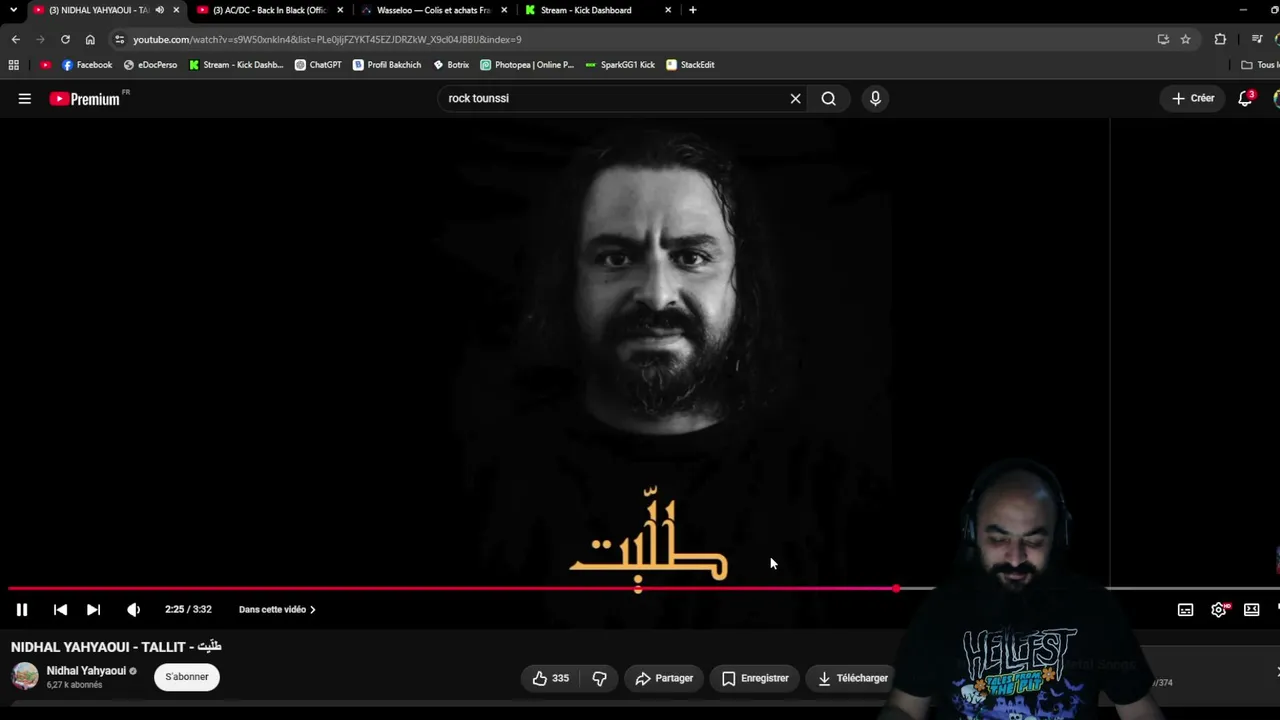Run the search with the magnifier button

coord(829,98)
